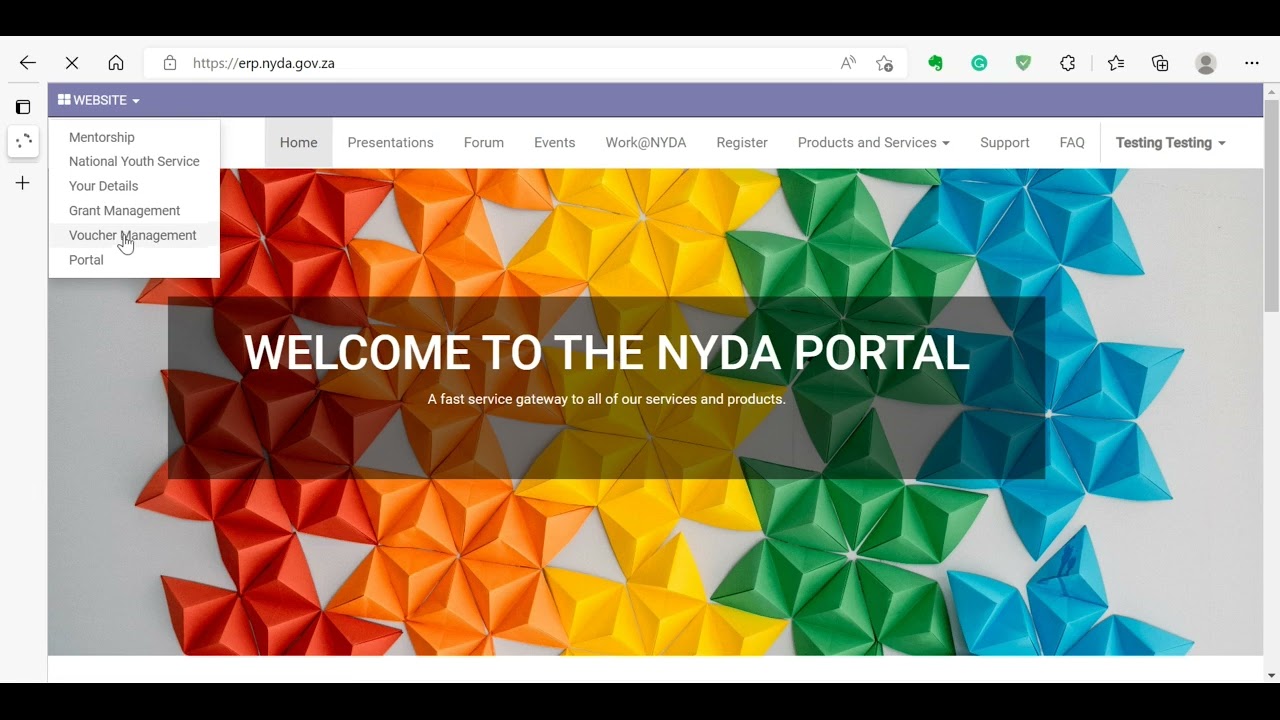1280x720 pixels.
Task: Select Portal from the Website menu
Action: tap(134, 260)
